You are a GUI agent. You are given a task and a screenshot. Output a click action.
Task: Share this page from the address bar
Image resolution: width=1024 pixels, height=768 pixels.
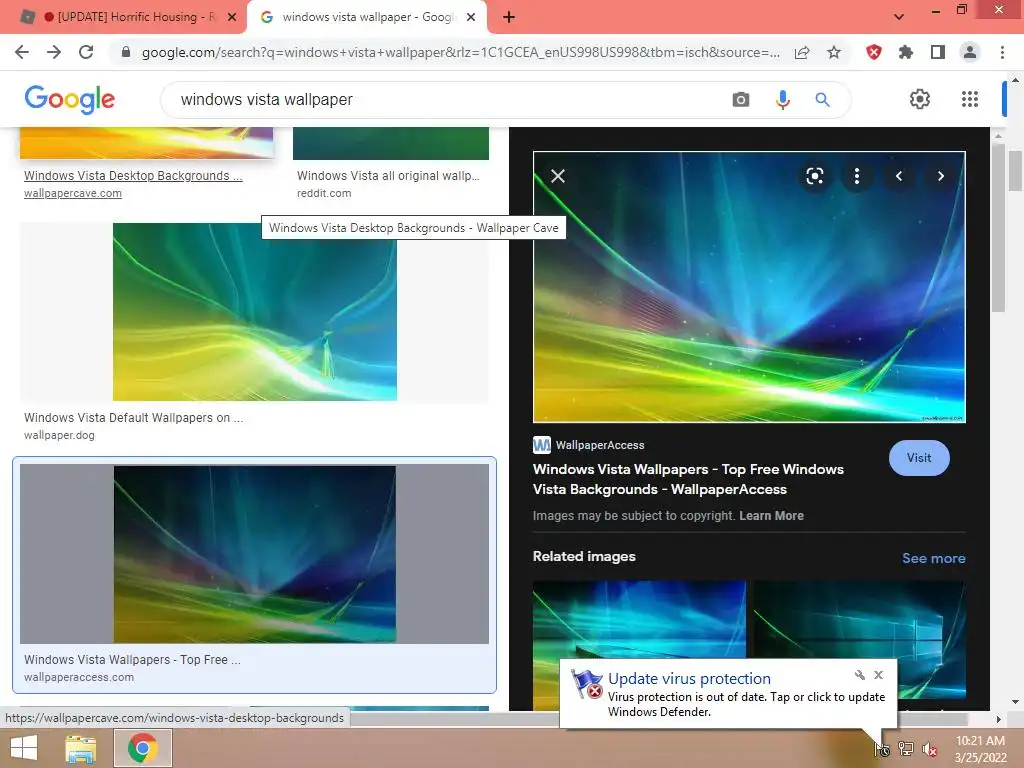tap(802, 52)
